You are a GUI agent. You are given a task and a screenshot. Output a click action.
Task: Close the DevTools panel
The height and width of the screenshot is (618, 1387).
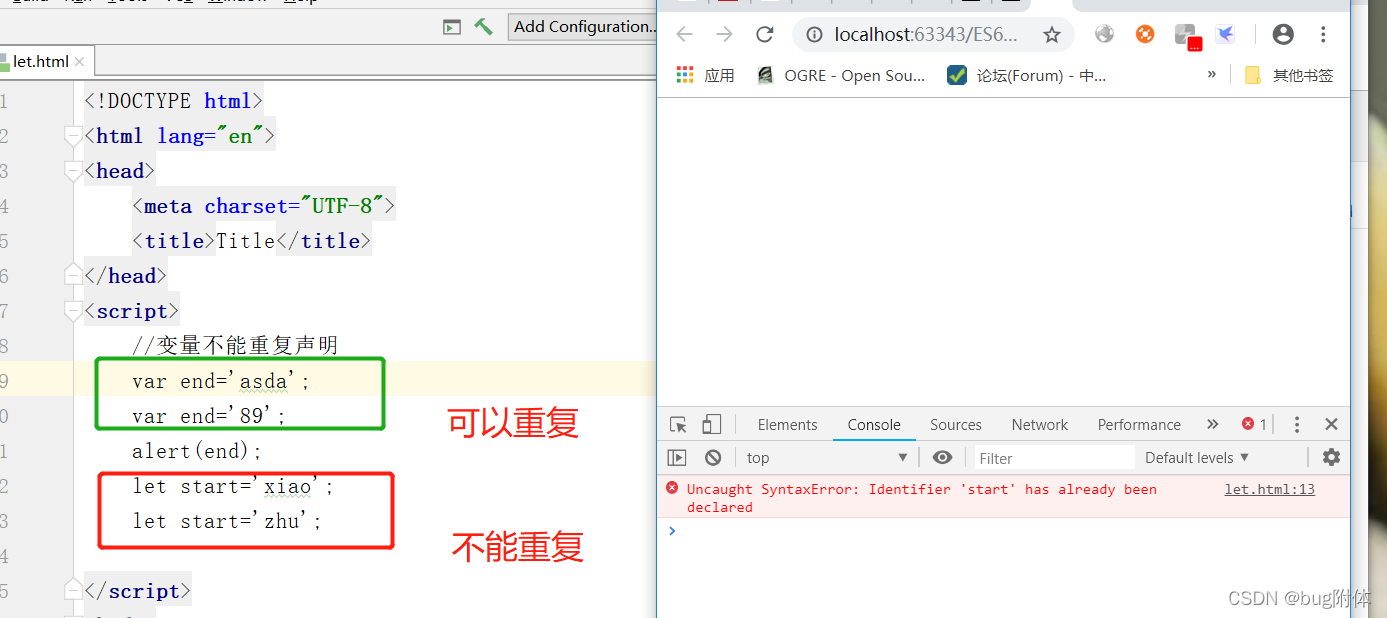click(x=1331, y=425)
